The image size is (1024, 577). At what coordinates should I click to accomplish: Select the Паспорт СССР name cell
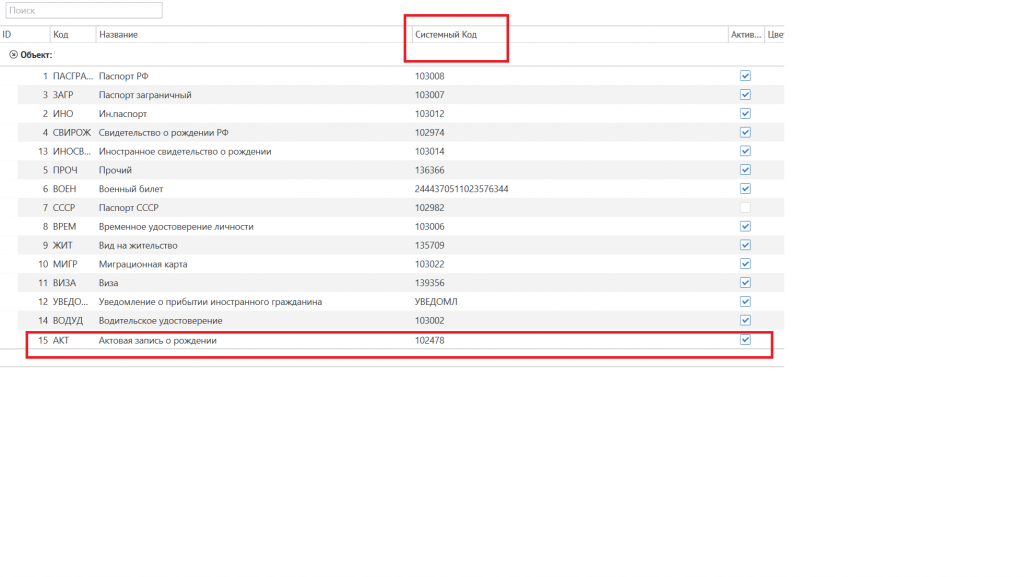pyautogui.click(x=129, y=208)
